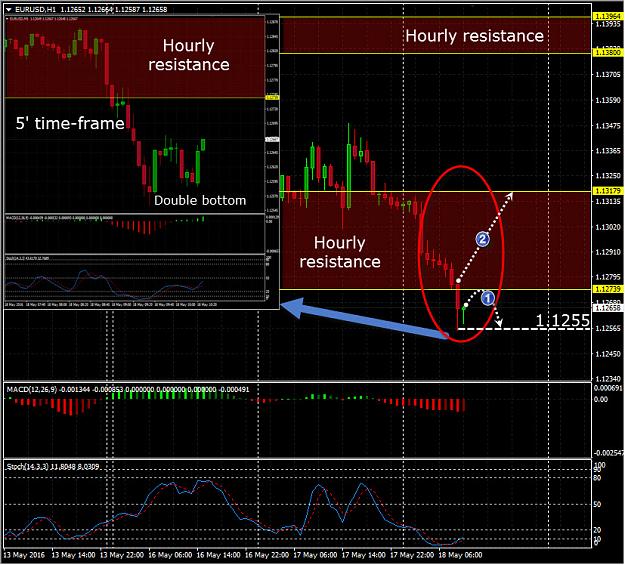Click the 18 May 06:00 time label
625x565 pixels.
[x=460, y=555]
